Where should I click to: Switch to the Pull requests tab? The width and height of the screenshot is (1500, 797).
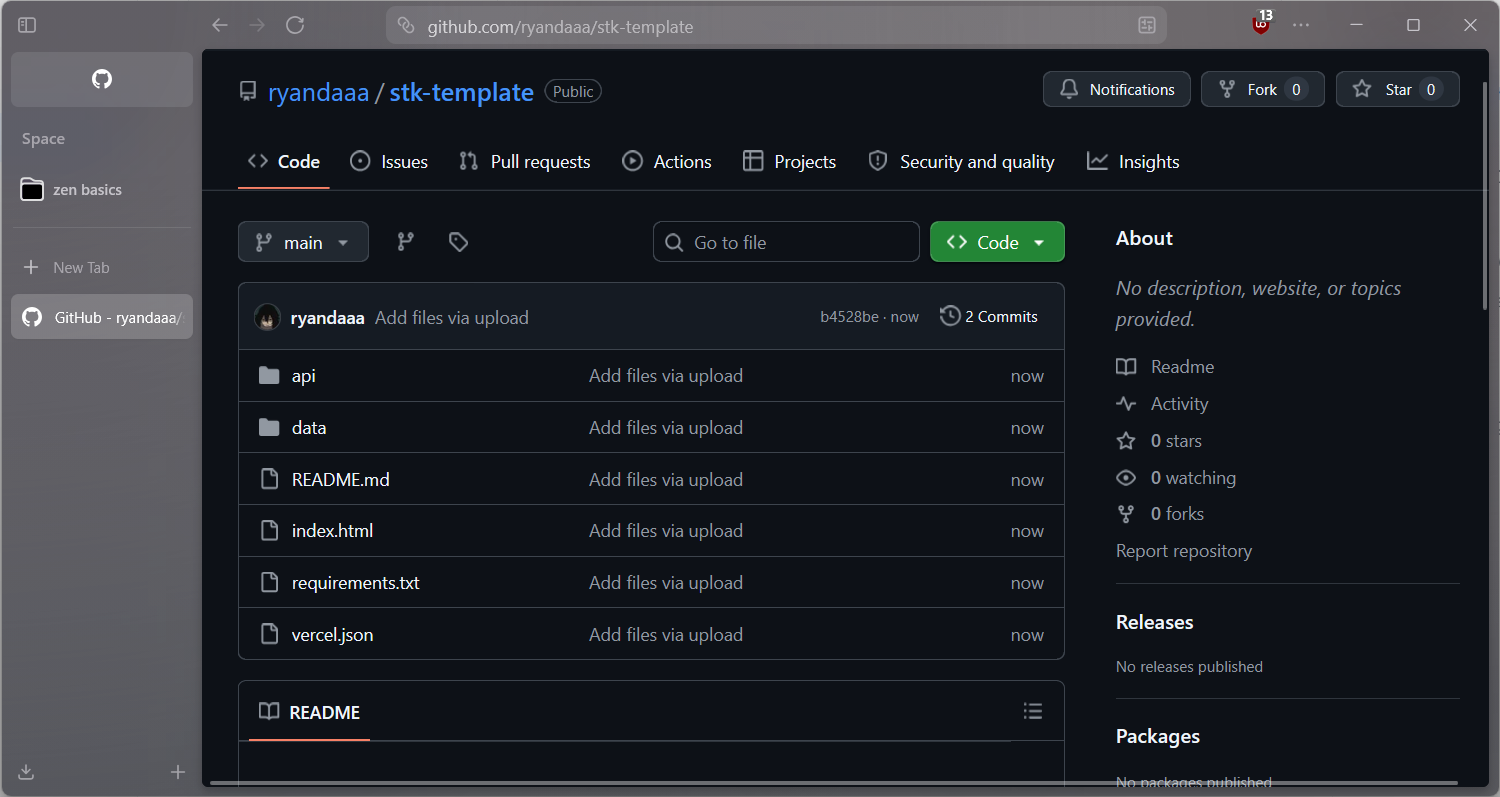pos(525,162)
